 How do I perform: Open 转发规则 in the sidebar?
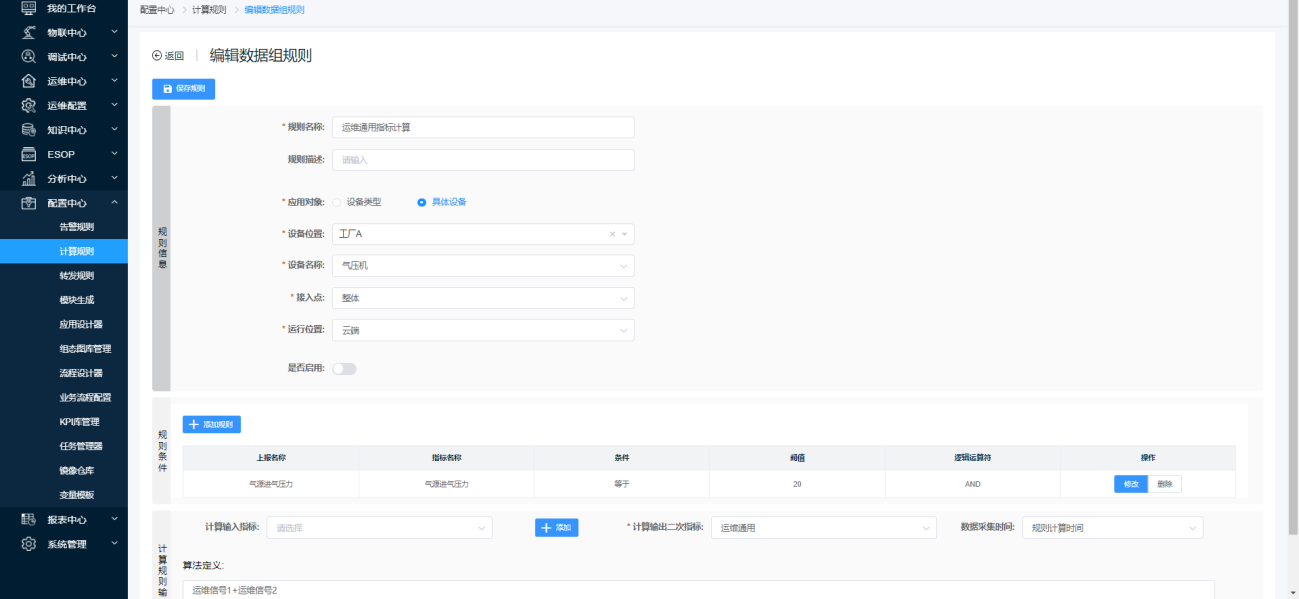pyautogui.click(x=77, y=276)
